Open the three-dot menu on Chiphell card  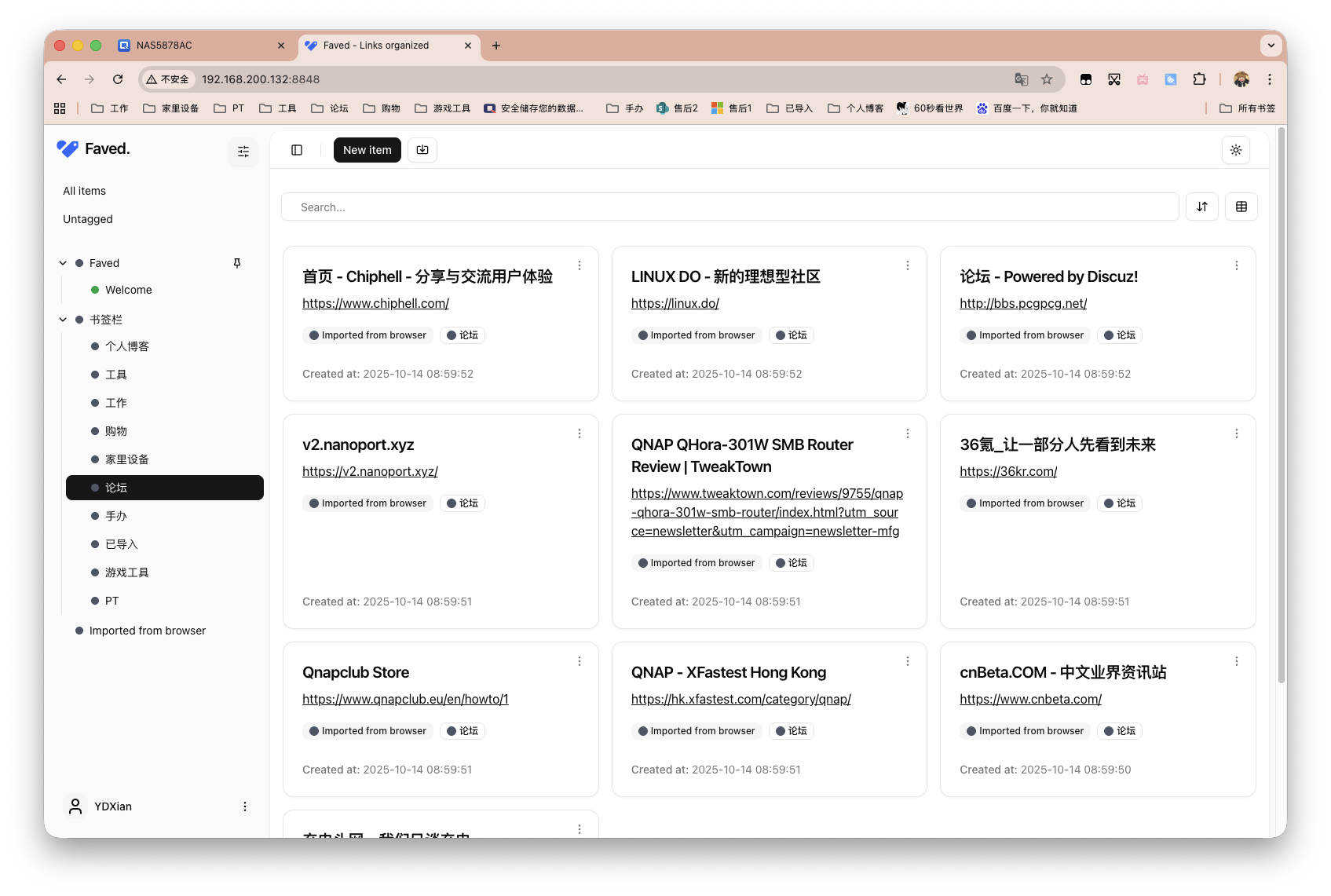pos(580,265)
